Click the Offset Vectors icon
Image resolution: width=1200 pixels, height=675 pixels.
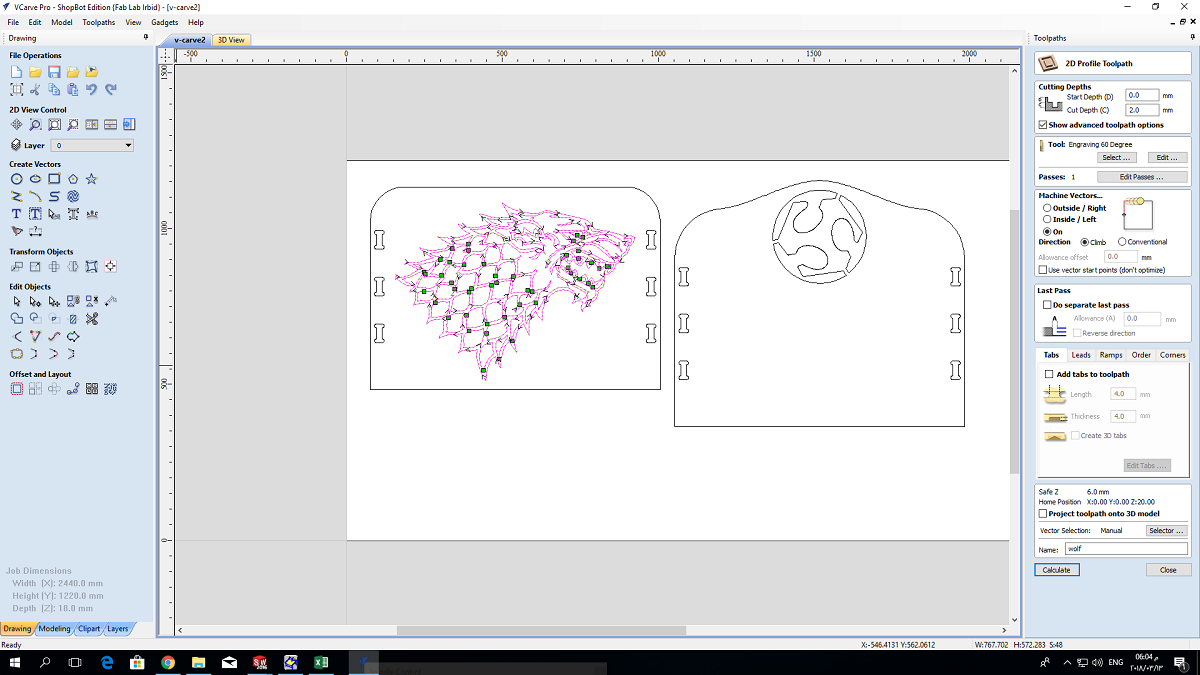(x=16, y=389)
